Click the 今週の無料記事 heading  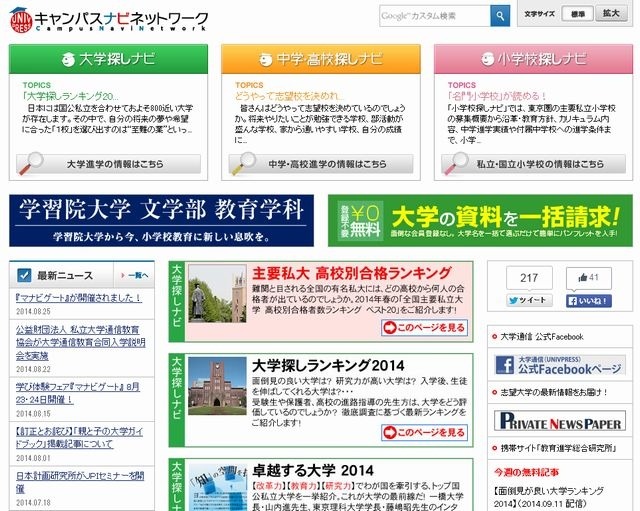pos(526,473)
